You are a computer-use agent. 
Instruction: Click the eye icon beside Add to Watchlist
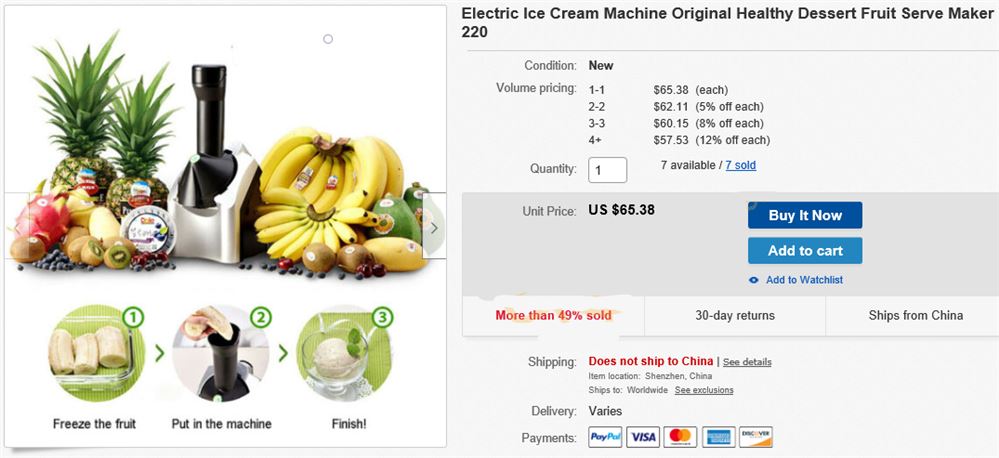754,280
